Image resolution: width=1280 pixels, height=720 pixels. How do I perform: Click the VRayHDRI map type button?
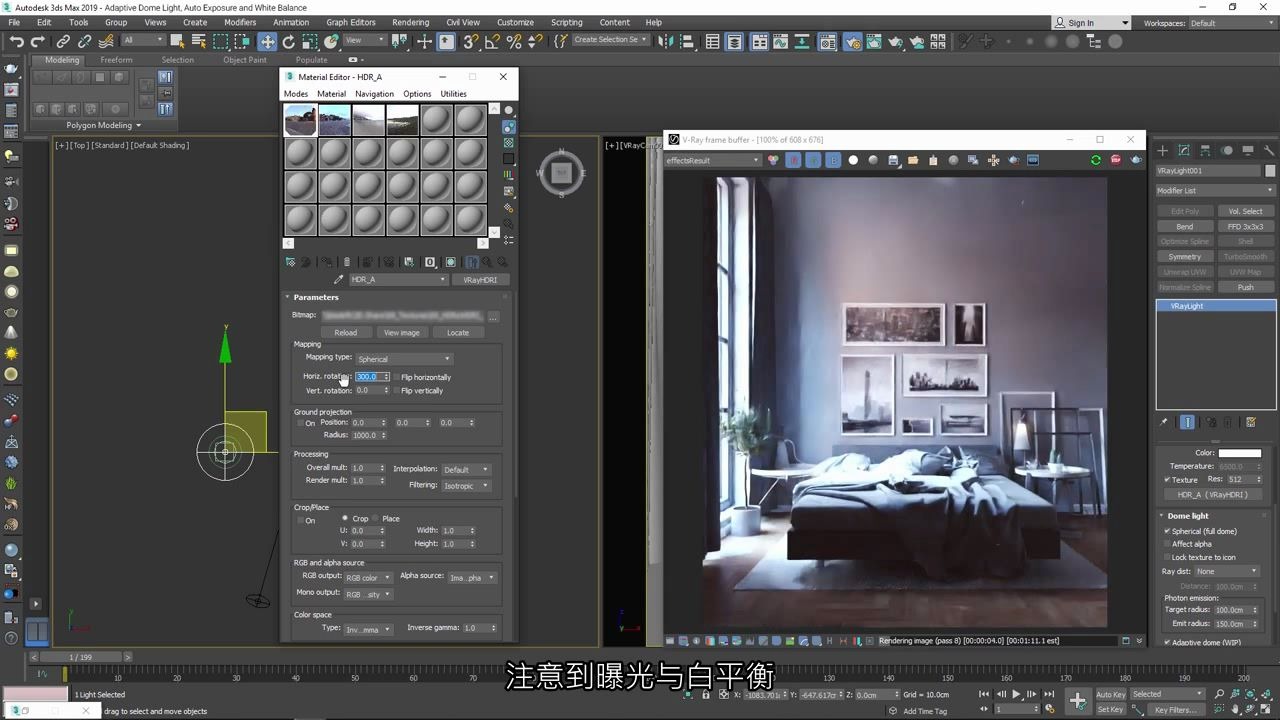tap(480, 280)
